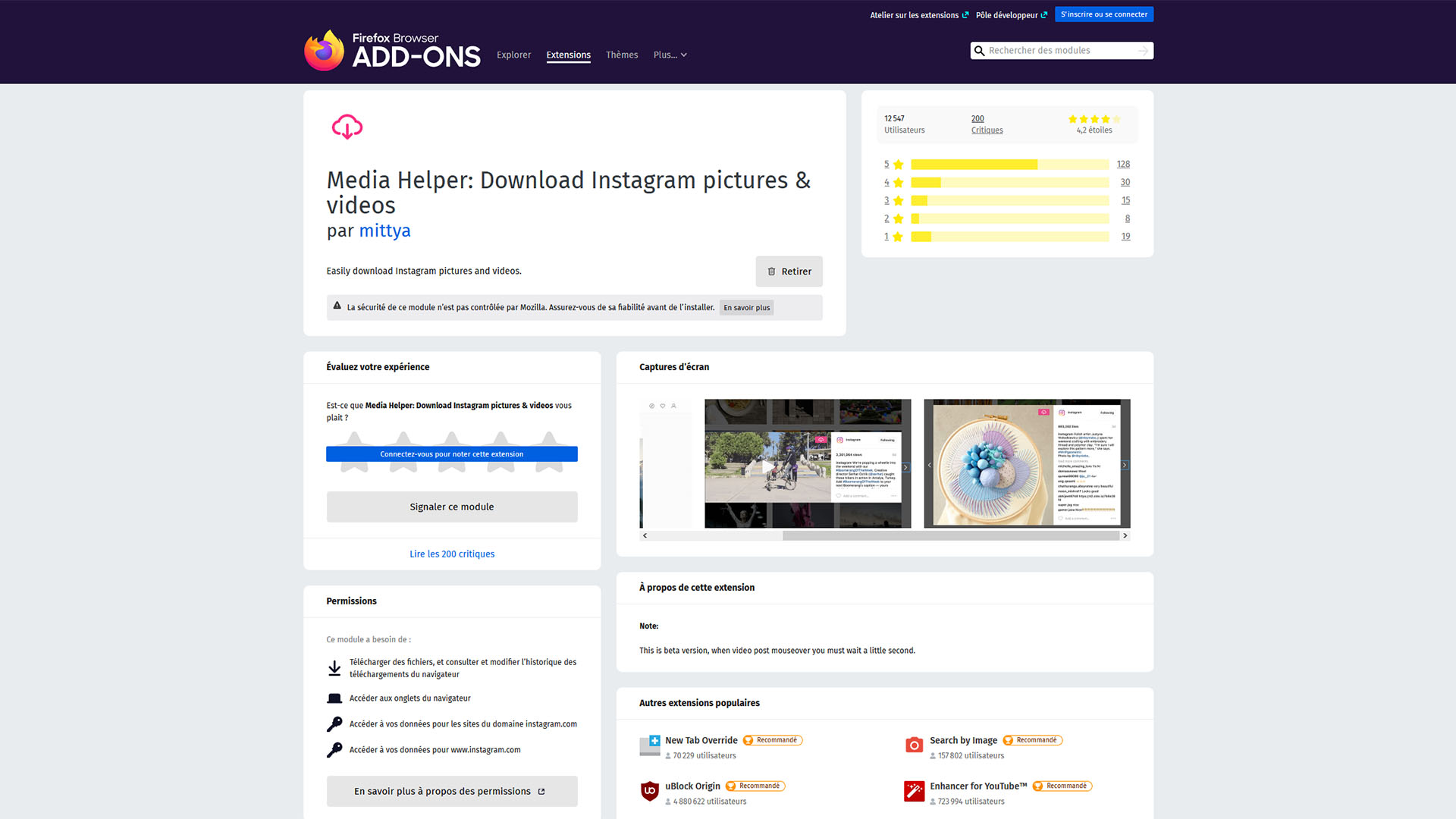The width and height of the screenshot is (1456, 819).
Task: Click Signaler ce module button
Action: coord(452,507)
